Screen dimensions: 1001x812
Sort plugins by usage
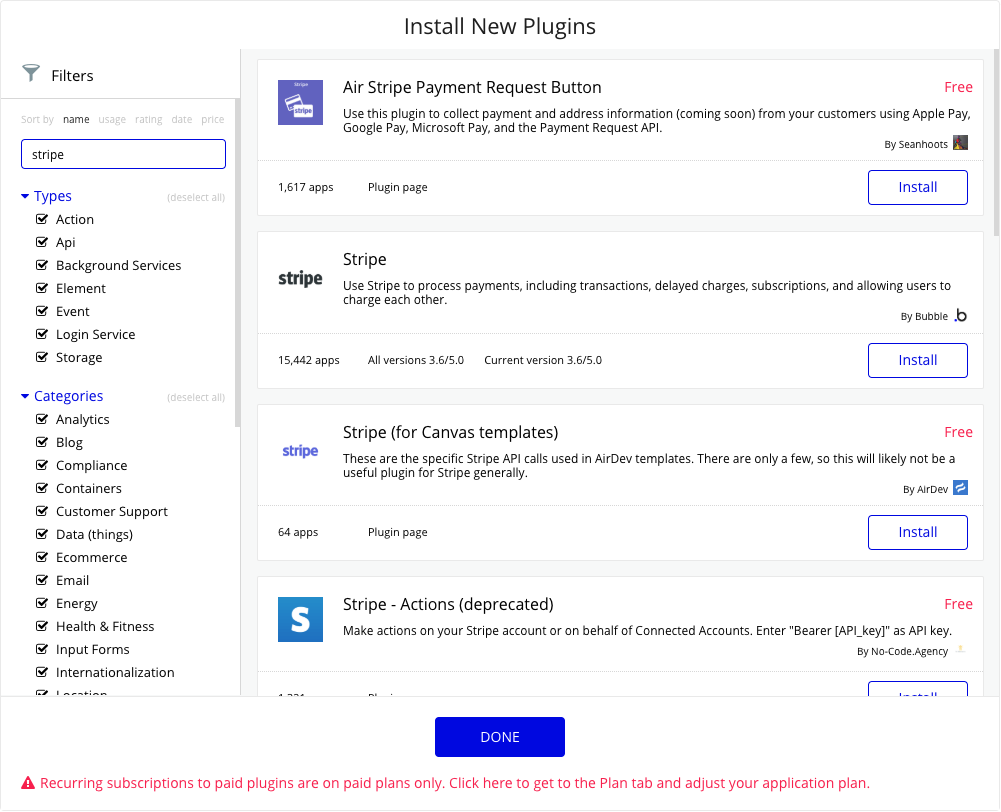pos(112,119)
